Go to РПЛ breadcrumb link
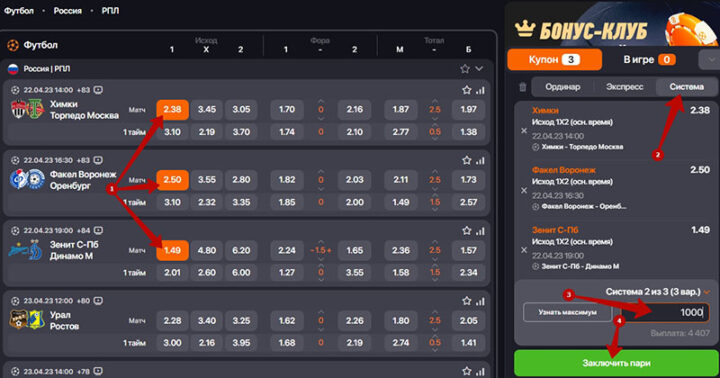The width and height of the screenshot is (720, 378). pos(110,11)
